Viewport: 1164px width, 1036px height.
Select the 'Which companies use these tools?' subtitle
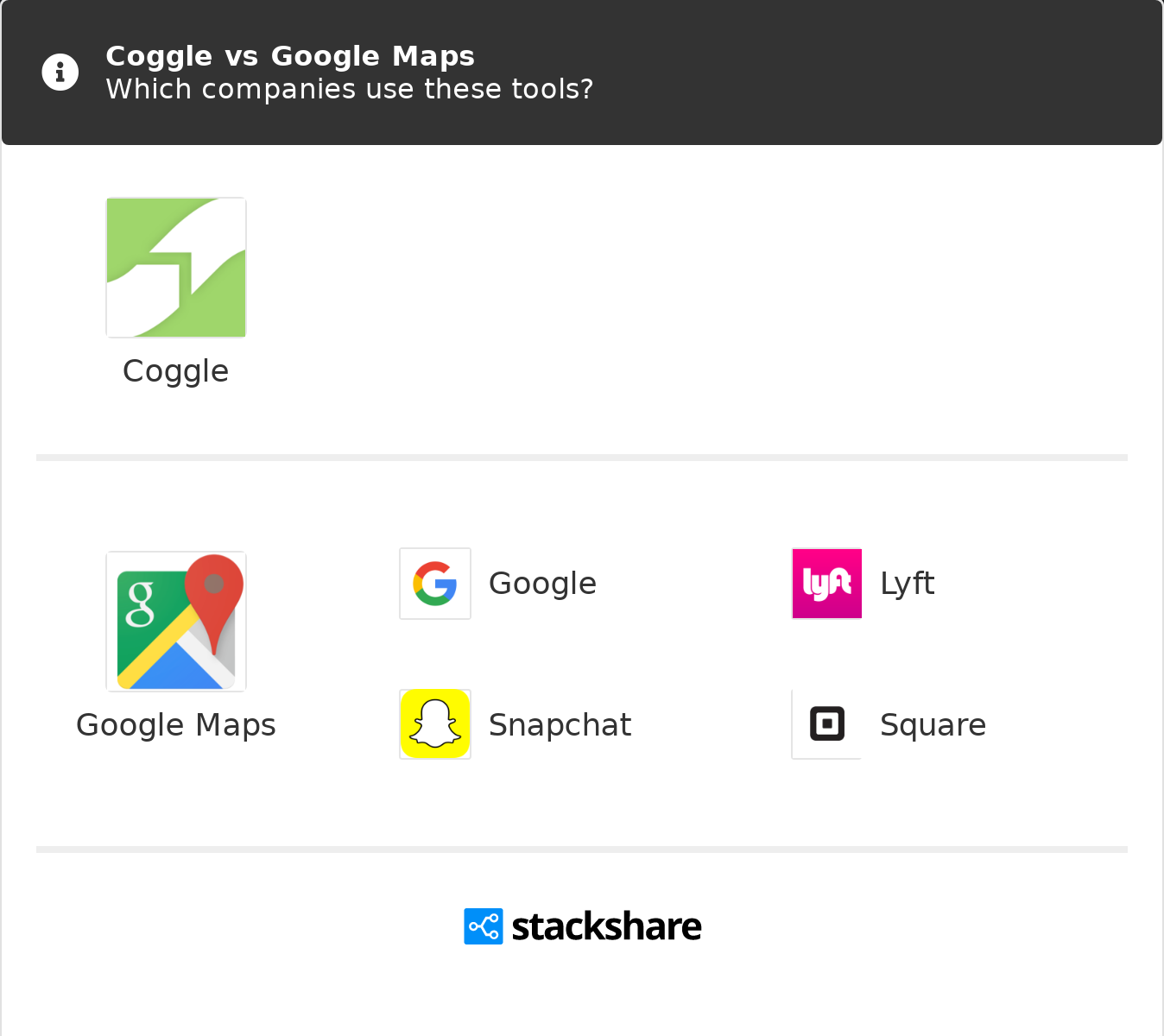[350, 89]
